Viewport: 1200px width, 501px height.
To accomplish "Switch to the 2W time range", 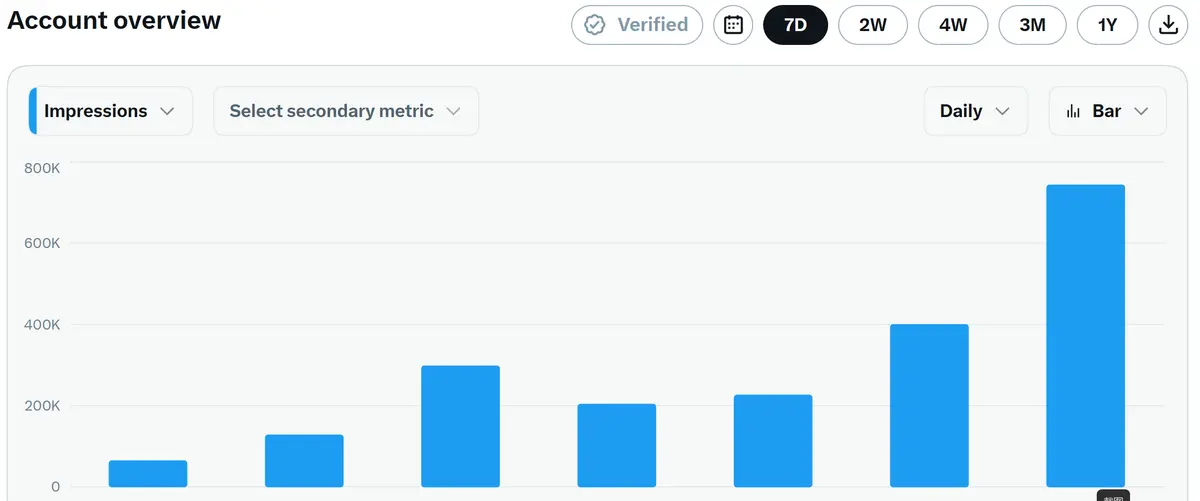I will click(873, 25).
